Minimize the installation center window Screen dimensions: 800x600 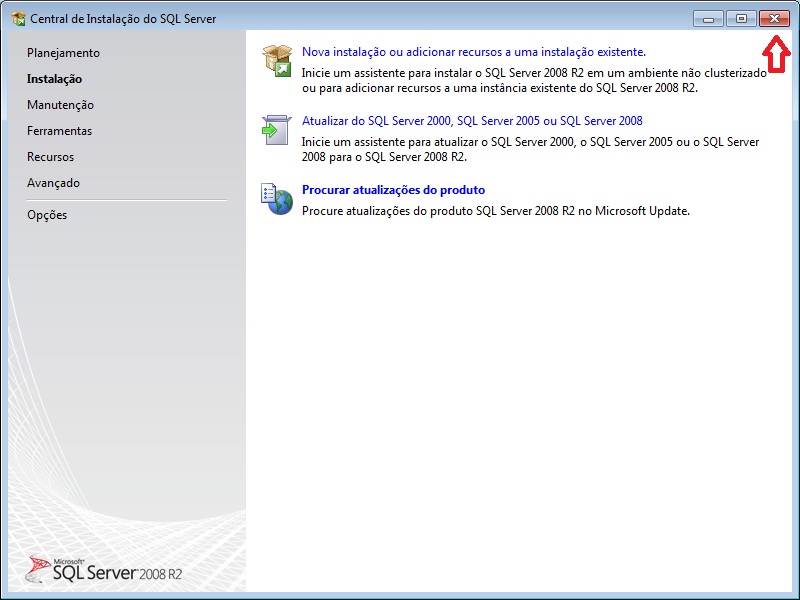pos(708,19)
